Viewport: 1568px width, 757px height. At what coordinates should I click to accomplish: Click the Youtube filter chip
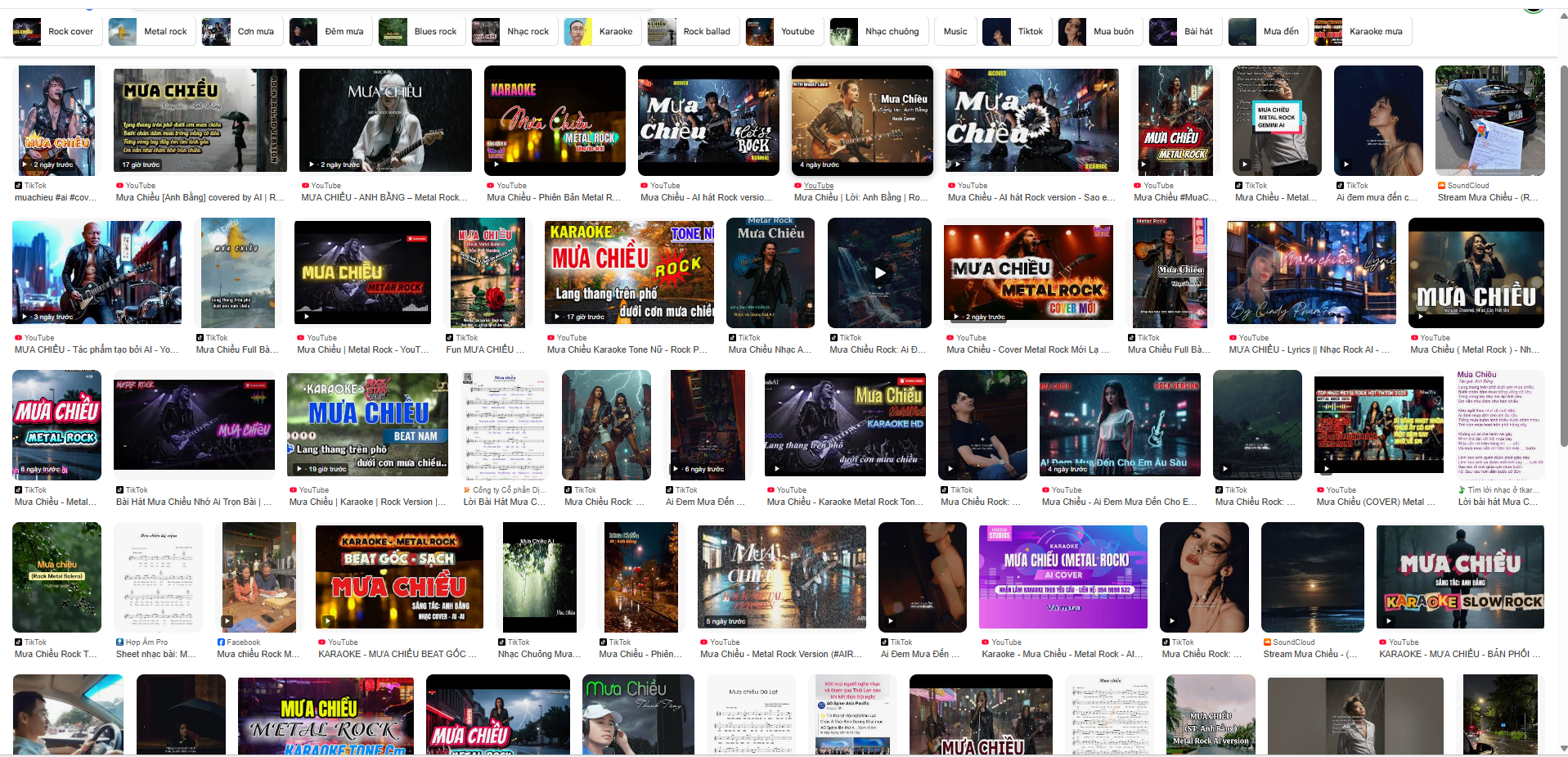[x=783, y=32]
